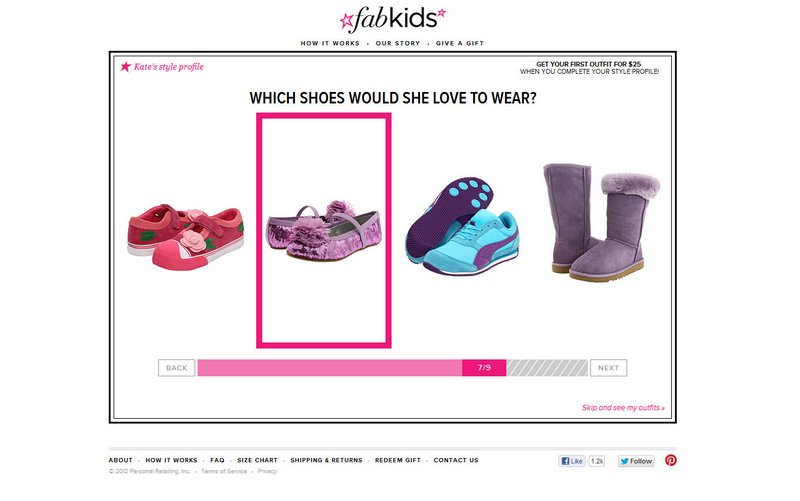Click the 7/9 progress bar indicator

pyautogui.click(x=484, y=368)
